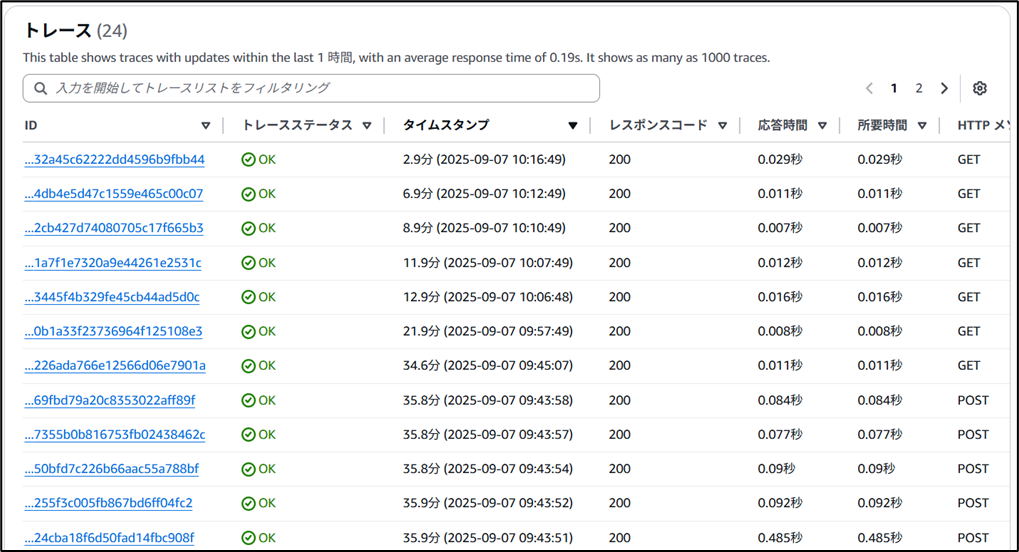The image size is (1019, 552).
Task: Click the HTTP メソッド column header
Action: (985, 126)
